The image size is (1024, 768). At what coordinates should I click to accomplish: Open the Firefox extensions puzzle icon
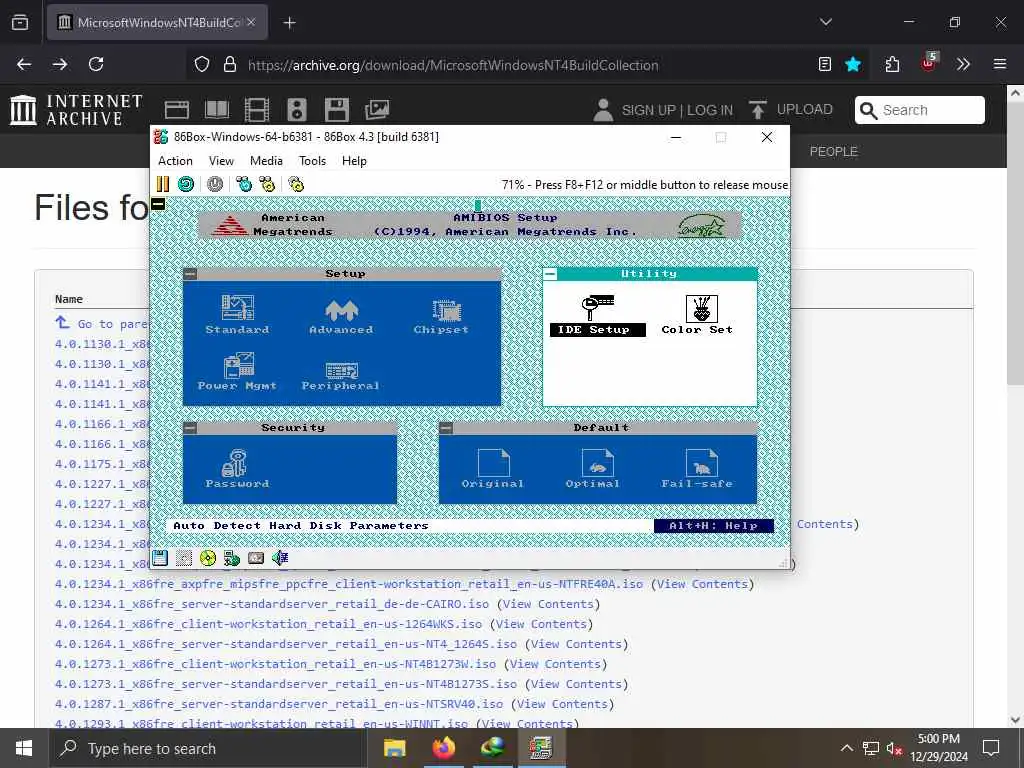pyautogui.click(x=892, y=65)
